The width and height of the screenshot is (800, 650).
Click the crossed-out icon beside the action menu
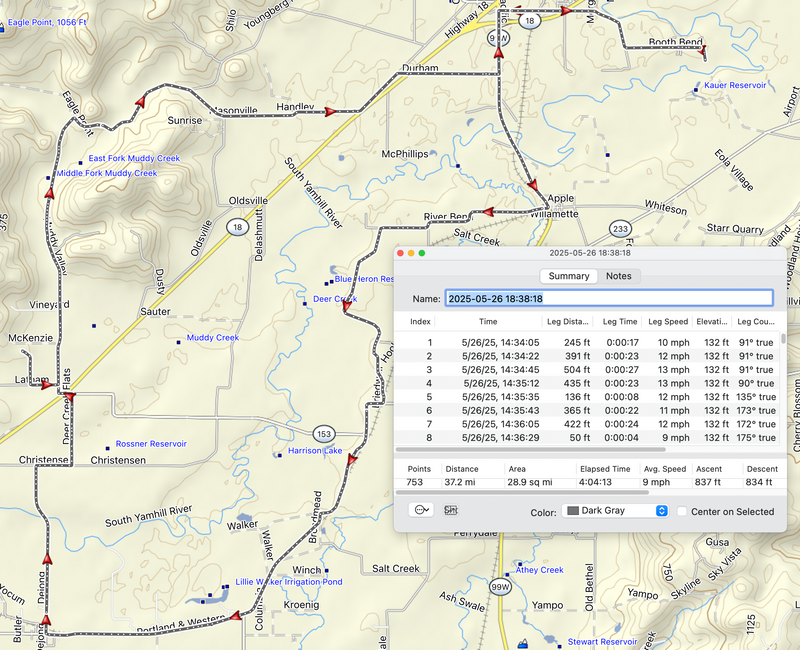(x=451, y=510)
